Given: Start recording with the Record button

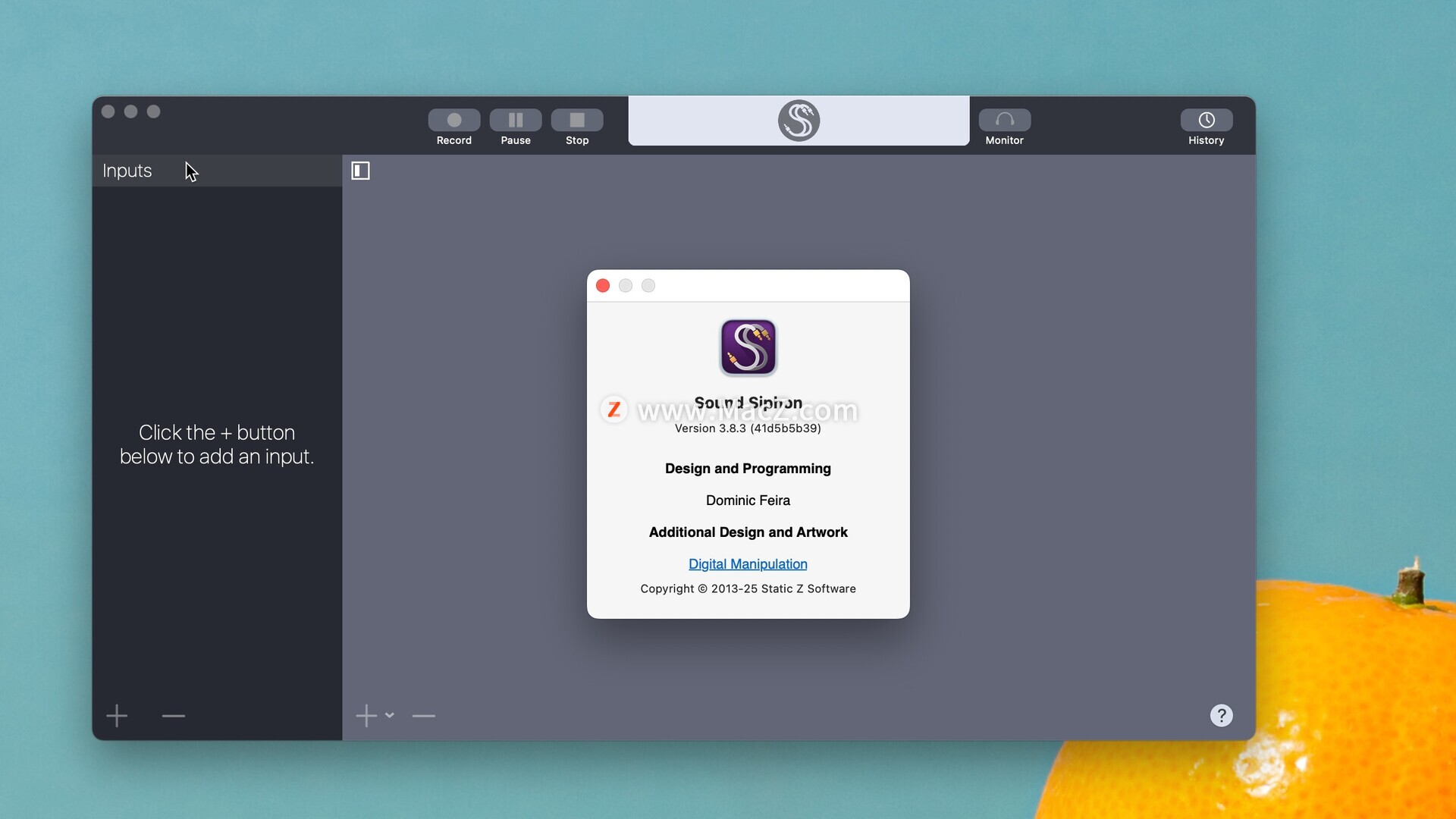Looking at the screenshot, I should (x=453, y=120).
